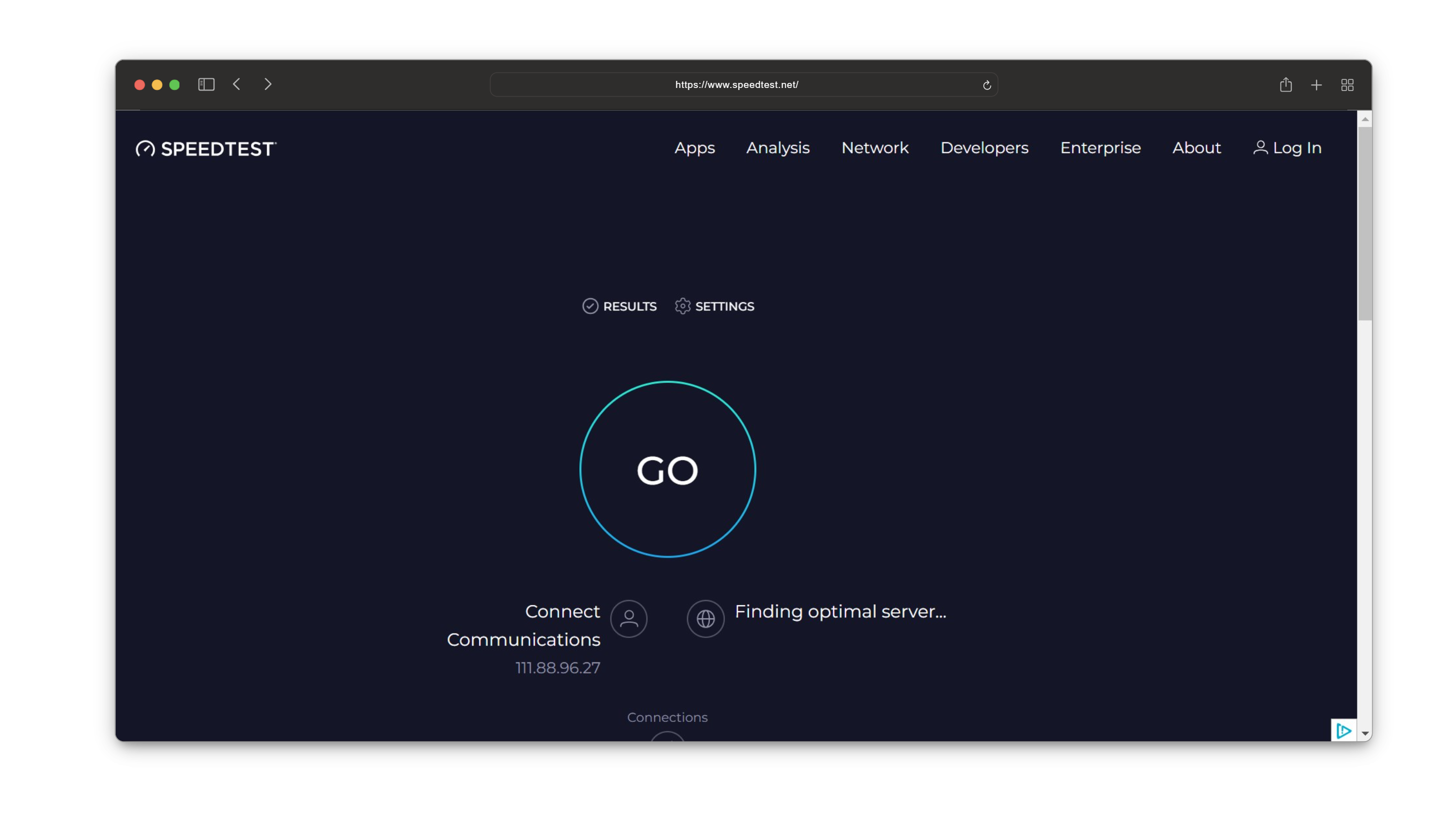Open the Developers menu item

[x=984, y=148]
